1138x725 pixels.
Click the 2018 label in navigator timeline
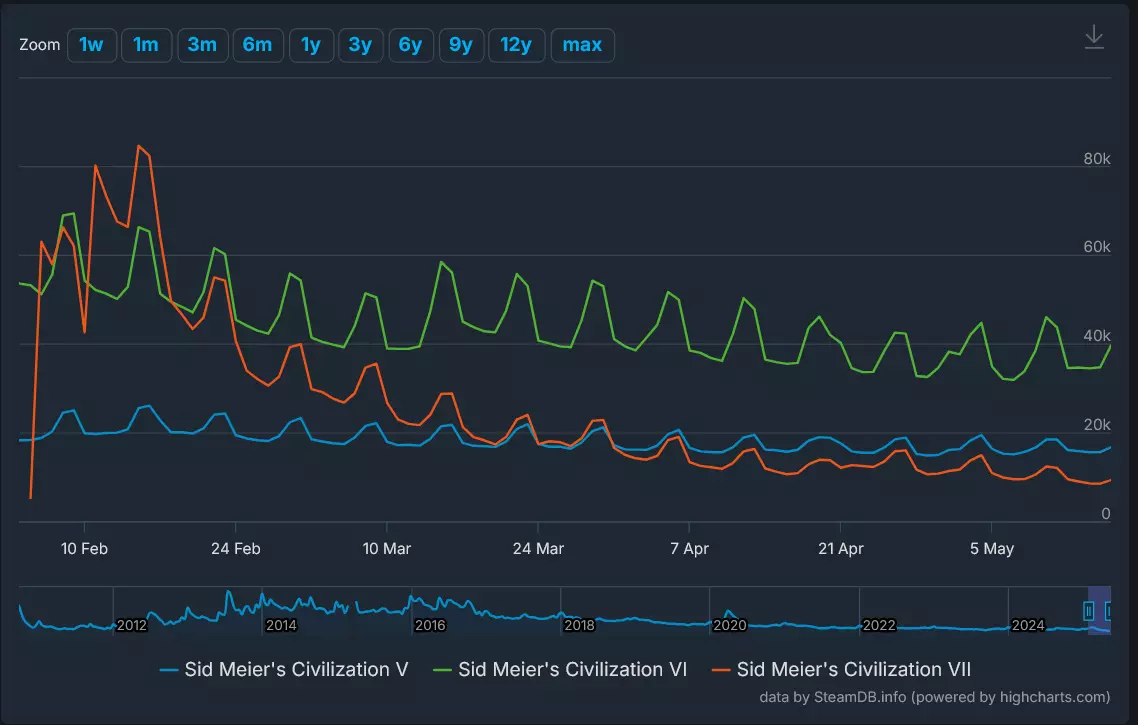click(x=579, y=625)
